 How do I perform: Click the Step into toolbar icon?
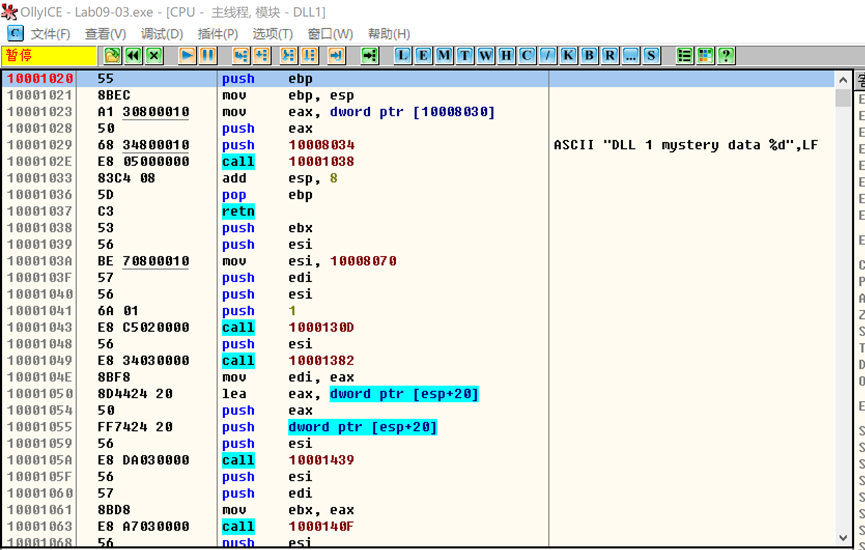click(x=241, y=55)
